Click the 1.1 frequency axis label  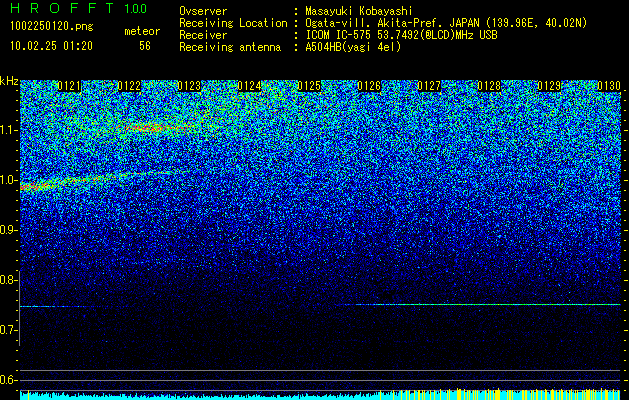pos(8,130)
